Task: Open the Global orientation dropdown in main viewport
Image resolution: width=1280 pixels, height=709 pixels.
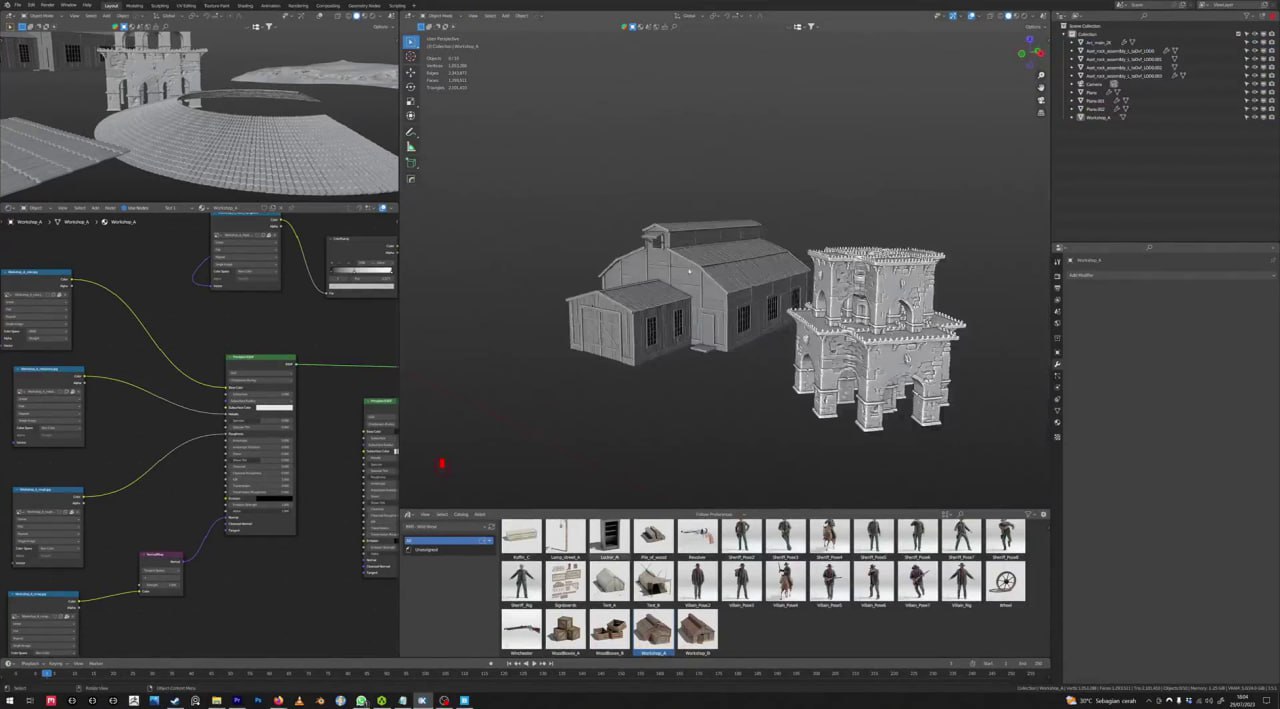Action: tap(689, 16)
